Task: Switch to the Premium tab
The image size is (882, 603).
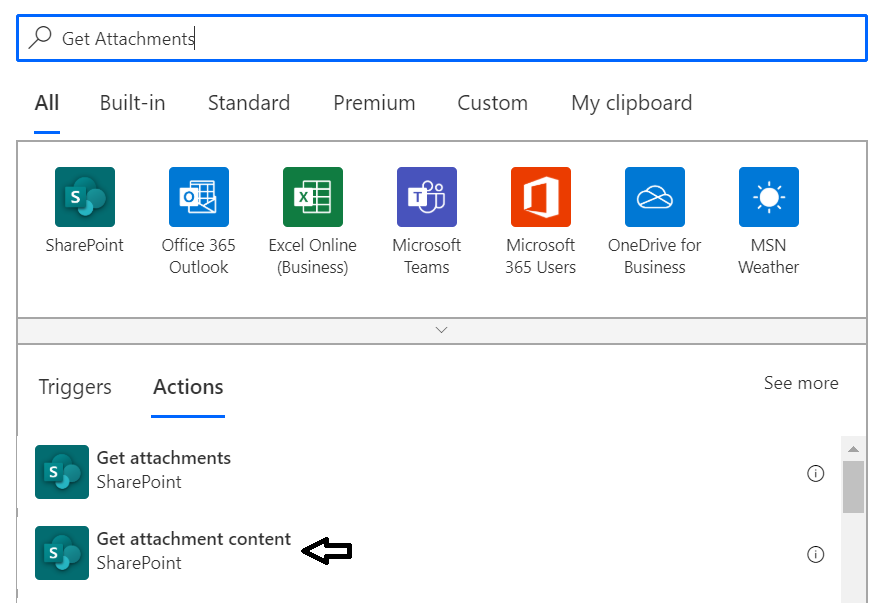Action: [374, 103]
